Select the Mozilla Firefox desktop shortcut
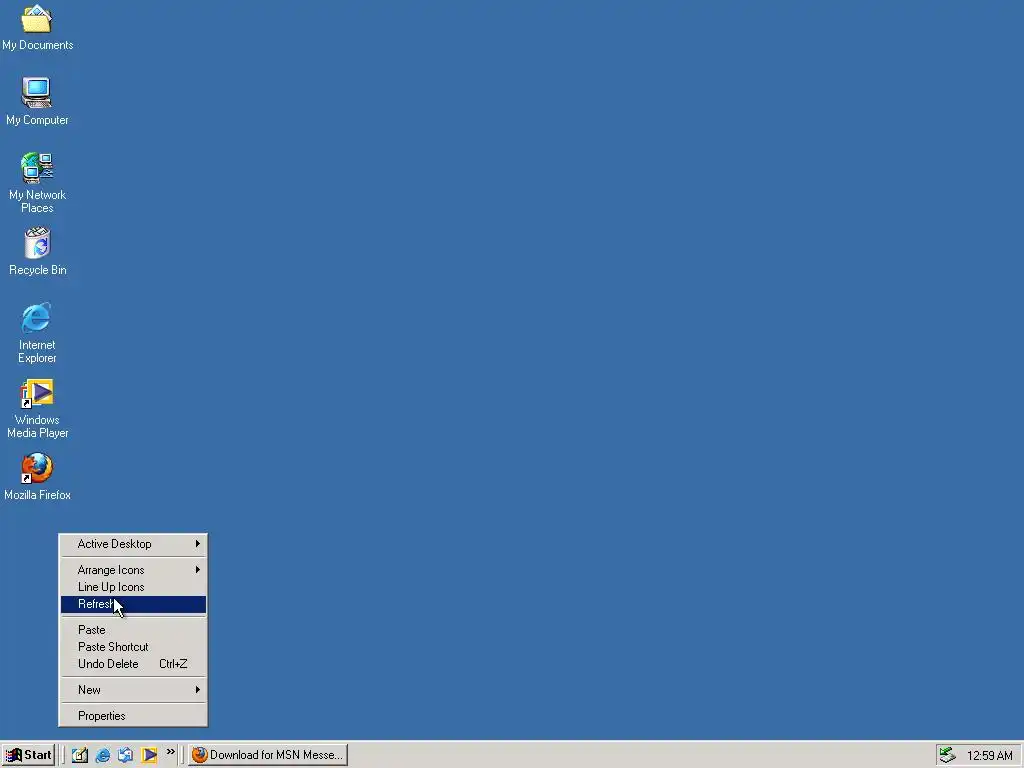Screen dimensions: 1024x768 (x=37, y=477)
